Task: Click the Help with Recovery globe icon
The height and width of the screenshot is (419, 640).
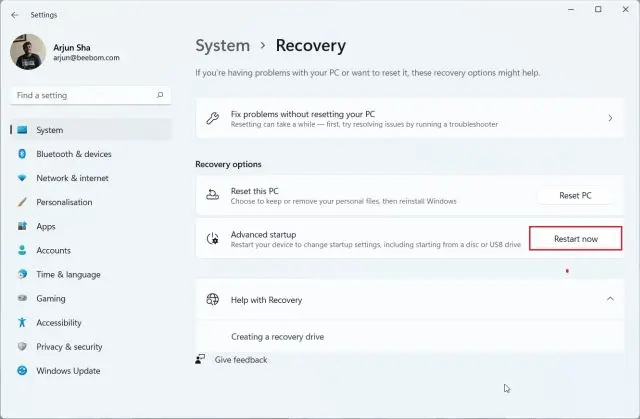Action: pyautogui.click(x=213, y=299)
